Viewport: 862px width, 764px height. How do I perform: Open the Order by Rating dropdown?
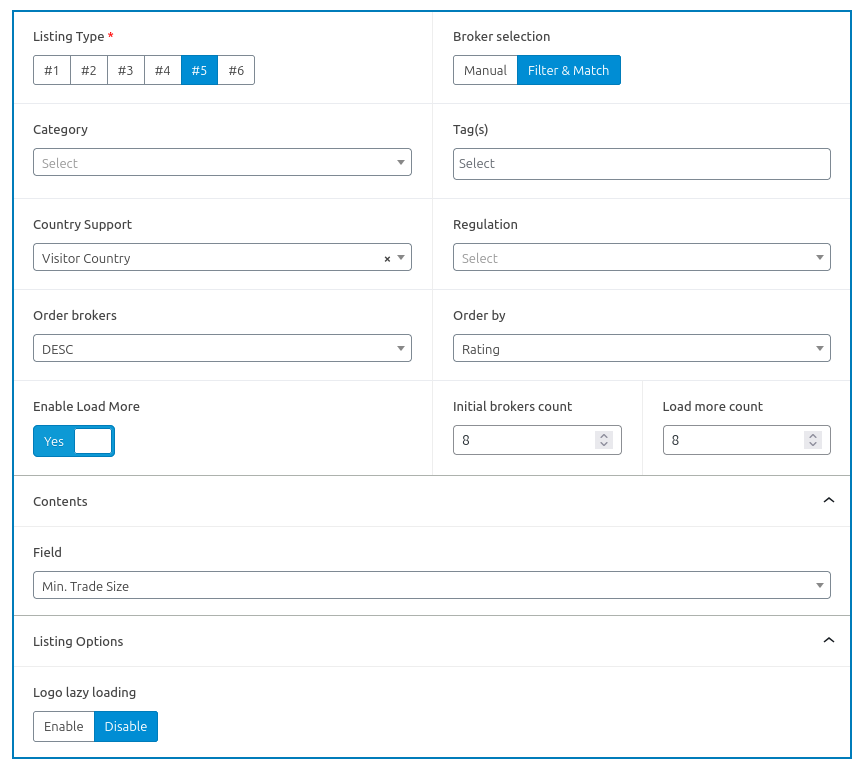pyautogui.click(x=641, y=349)
